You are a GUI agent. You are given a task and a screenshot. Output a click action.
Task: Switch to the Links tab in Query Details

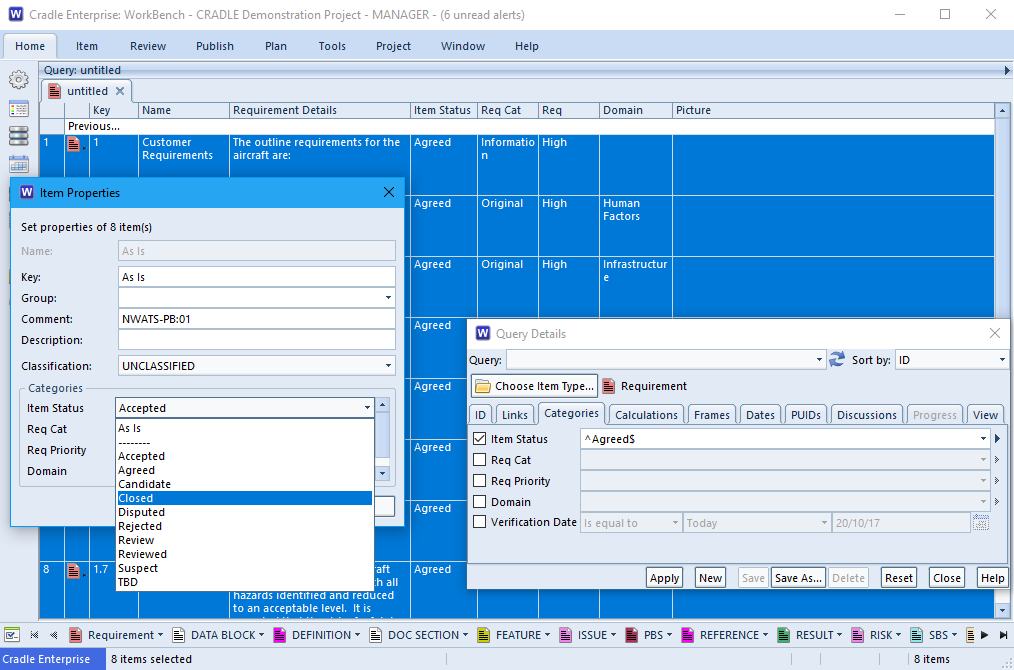point(515,415)
